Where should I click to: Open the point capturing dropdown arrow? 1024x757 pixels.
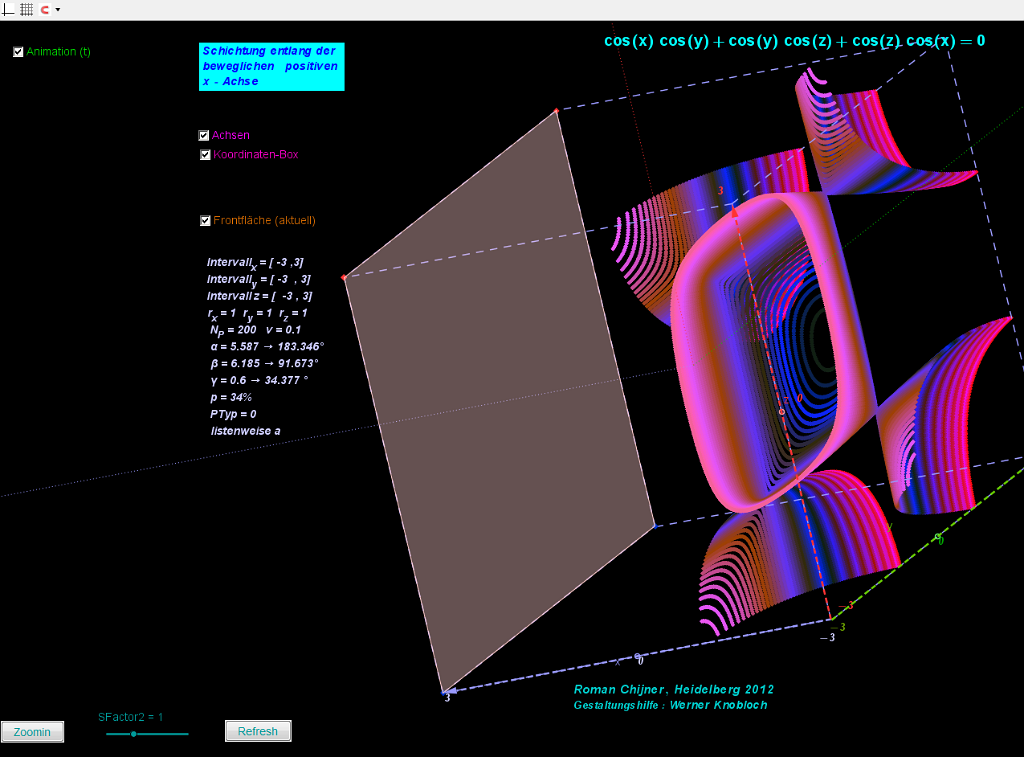click(x=58, y=9)
